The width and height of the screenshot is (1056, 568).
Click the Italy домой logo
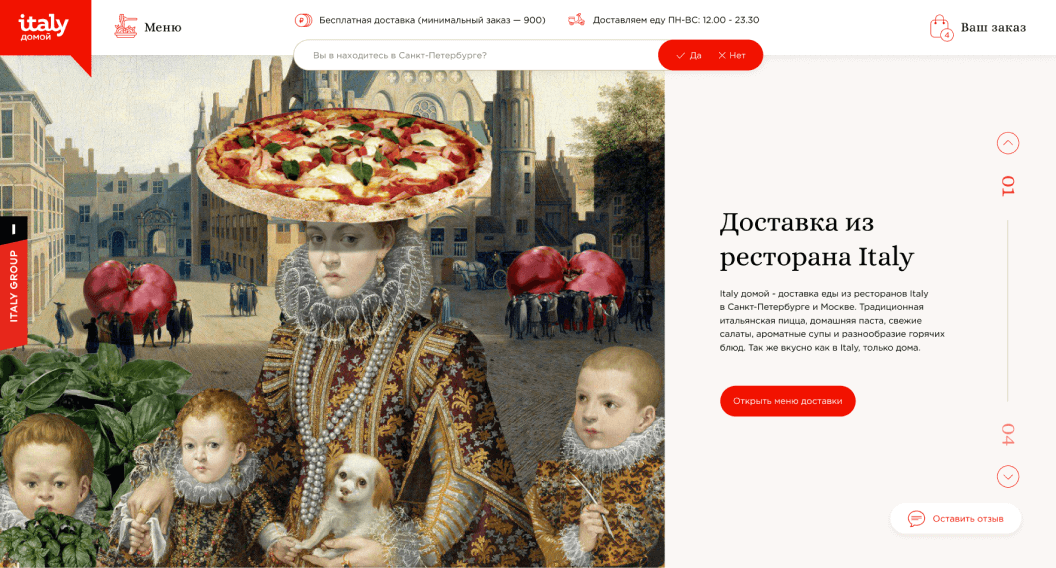[x=44, y=28]
